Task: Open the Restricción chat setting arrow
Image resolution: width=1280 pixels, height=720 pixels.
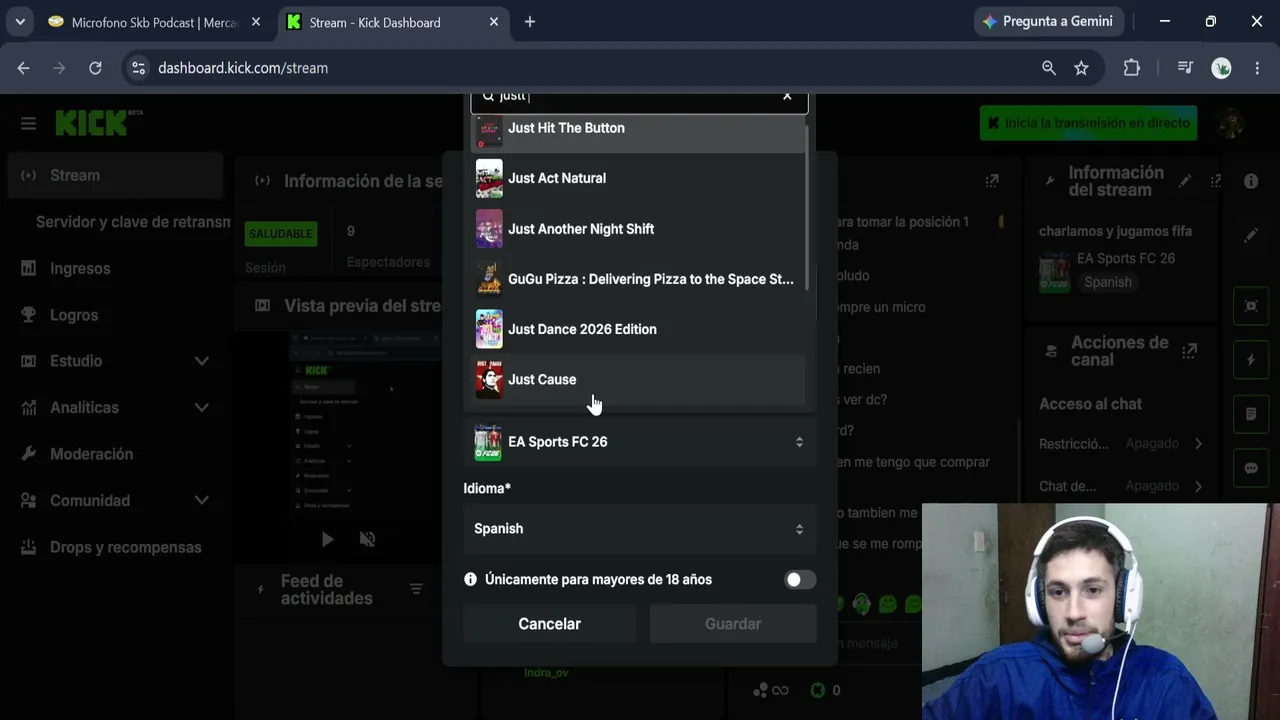Action: [x=1198, y=444]
